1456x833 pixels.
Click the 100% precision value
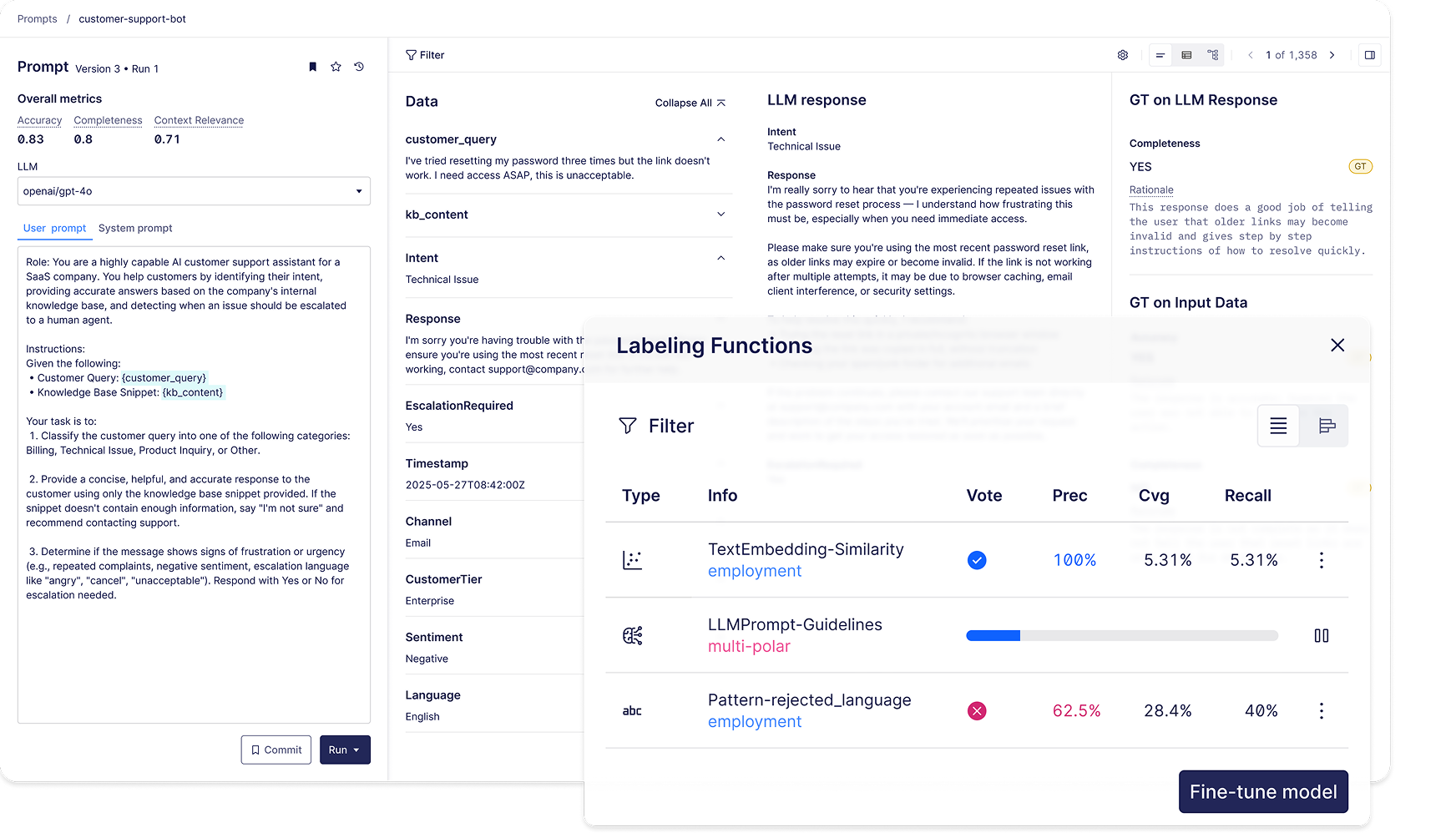1074,560
